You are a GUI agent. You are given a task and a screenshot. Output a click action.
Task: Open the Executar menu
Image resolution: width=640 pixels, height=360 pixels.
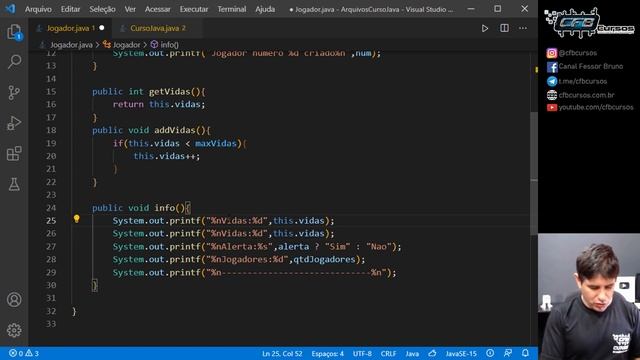[193, 9]
